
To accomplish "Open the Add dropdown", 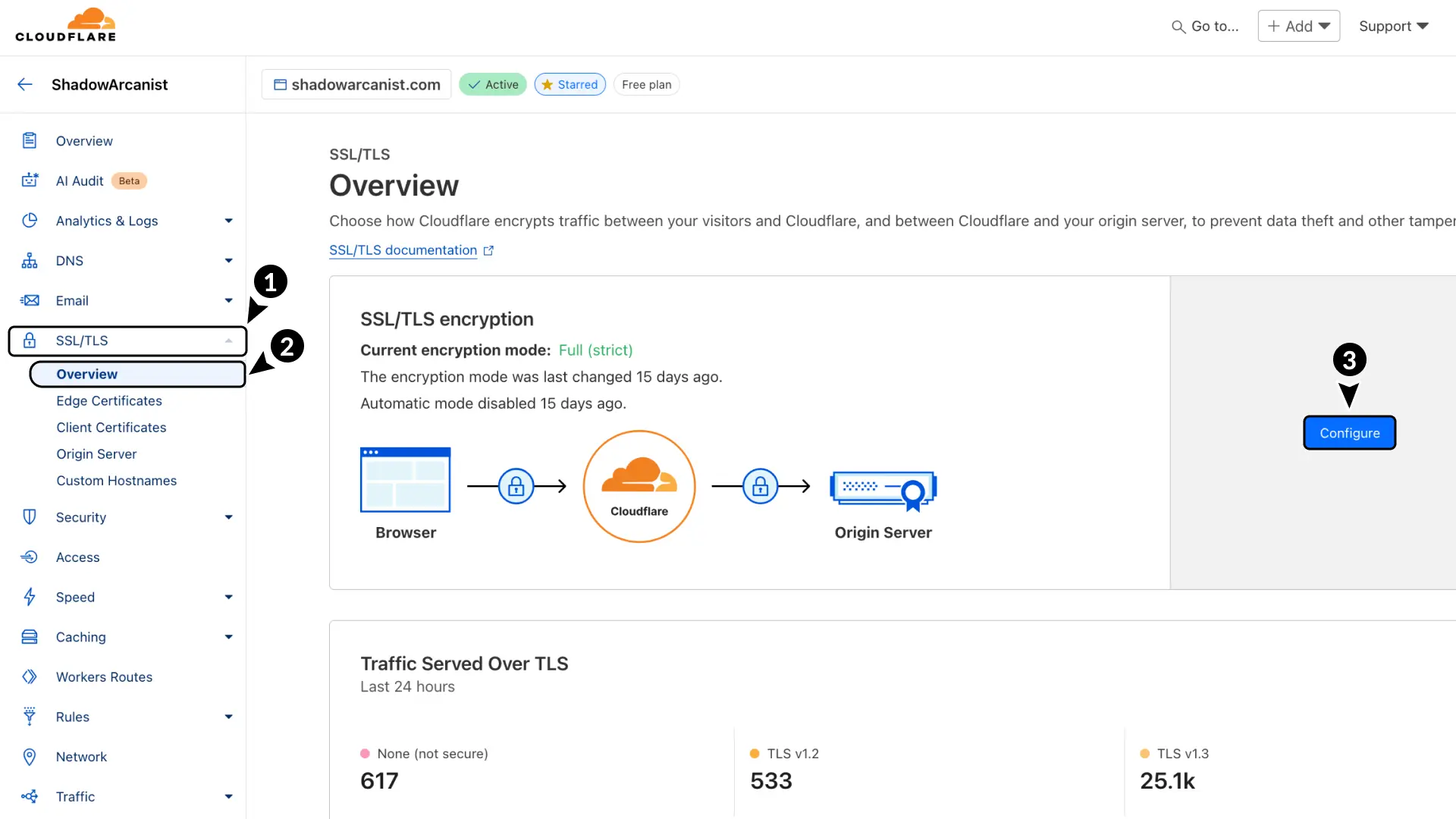I will pyautogui.click(x=1298, y=26).
